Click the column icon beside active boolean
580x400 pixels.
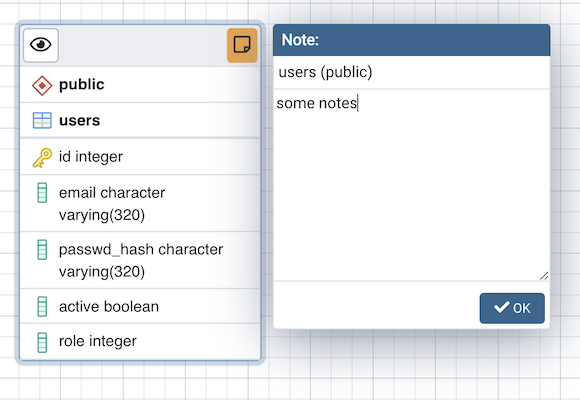[x=42, y=306]
